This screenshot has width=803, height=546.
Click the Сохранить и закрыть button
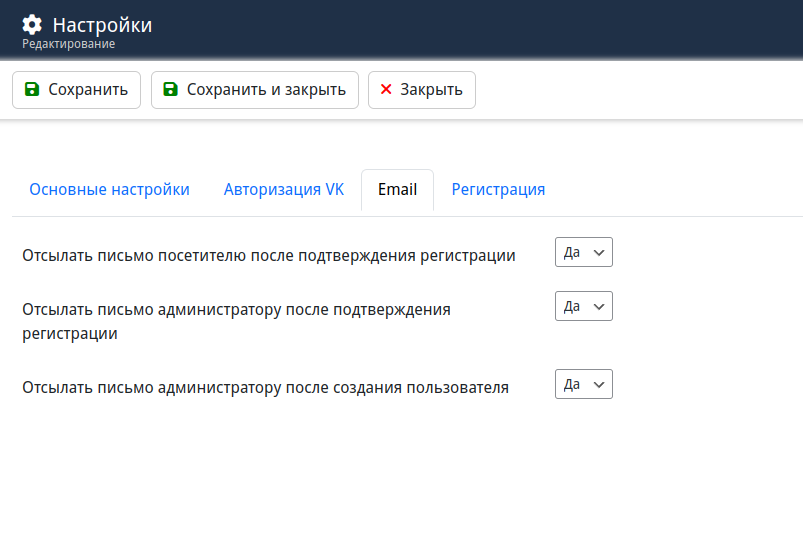[x=255, y=90]
